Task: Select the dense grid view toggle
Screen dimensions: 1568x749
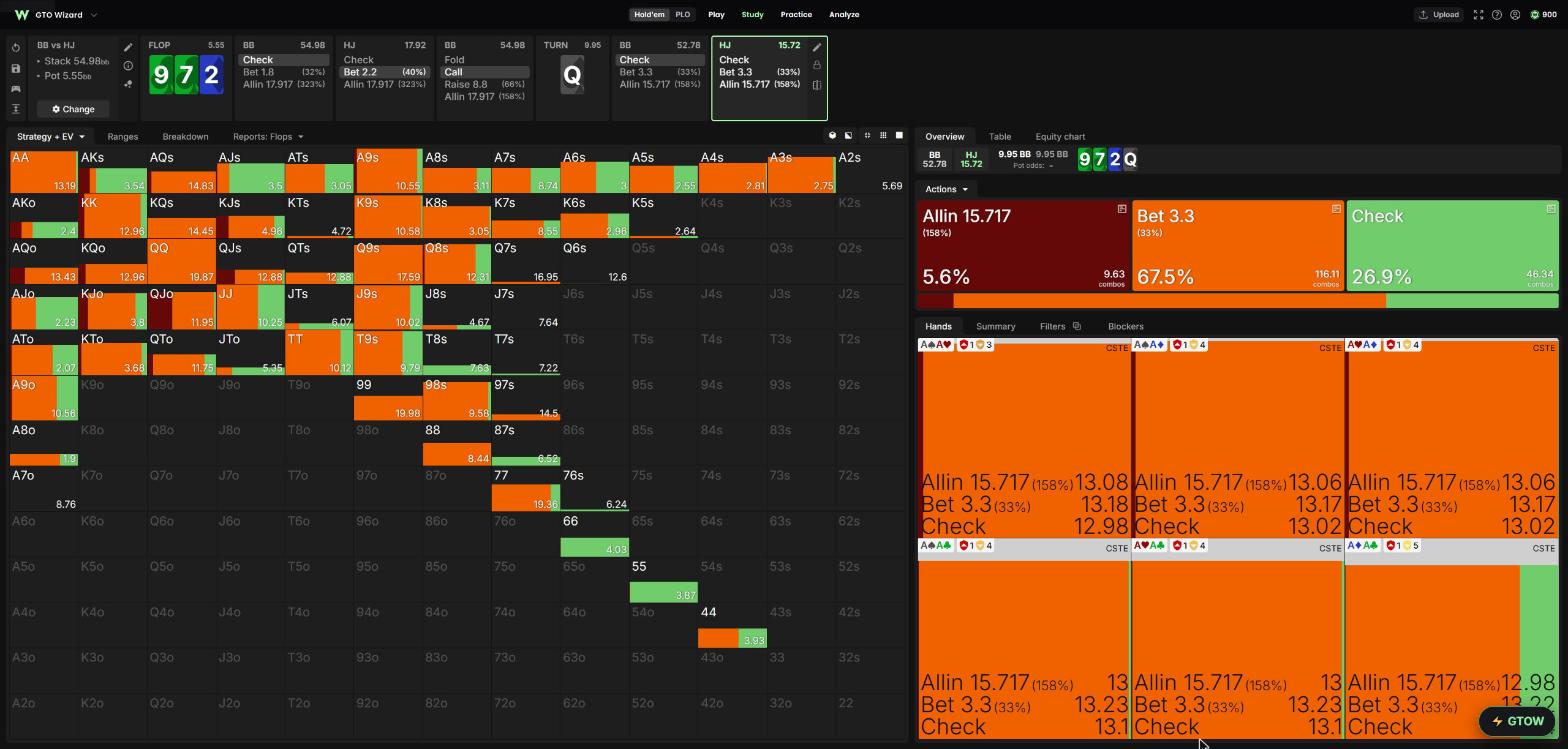Action: pyautogui.click(x=883, y=136)
